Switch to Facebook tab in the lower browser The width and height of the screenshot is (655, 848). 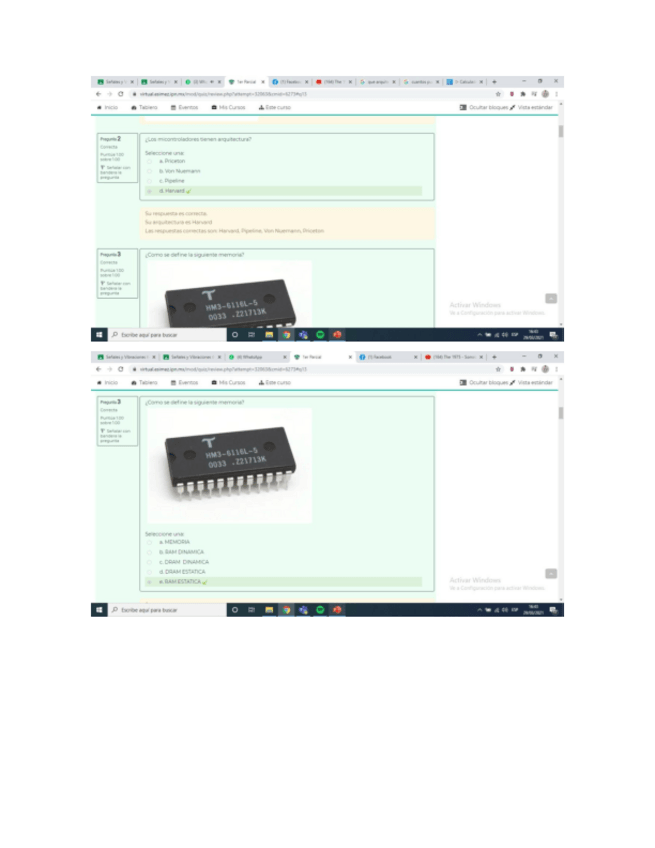pyautogui.click(x=383, y=356)
